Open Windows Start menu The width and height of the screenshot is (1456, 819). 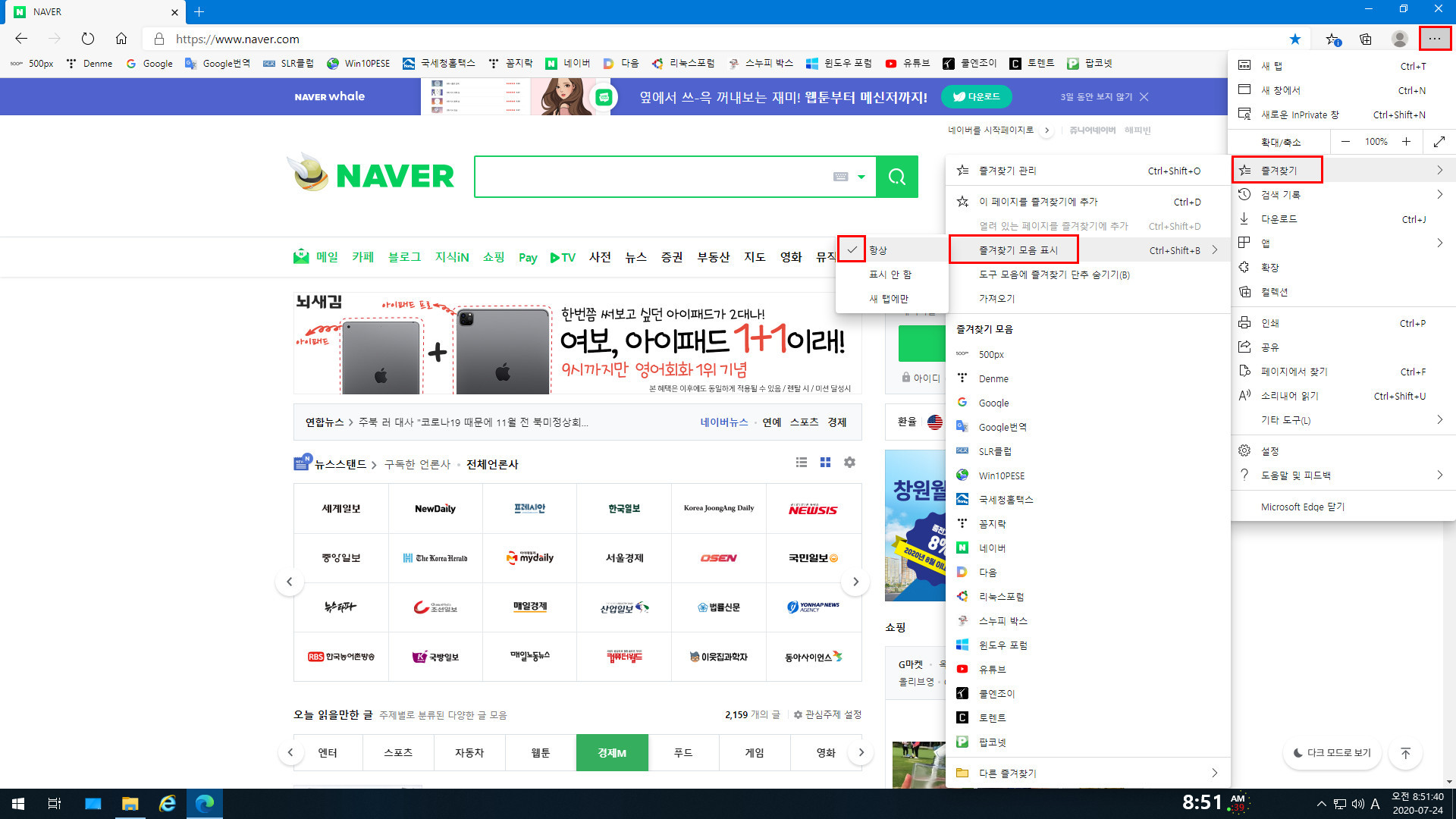click(18, 803)
